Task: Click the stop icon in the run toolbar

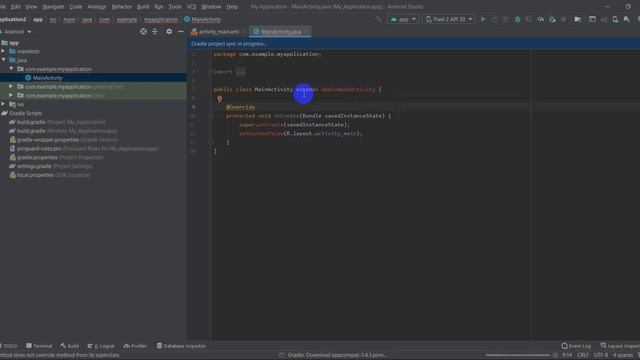Action: 564,19
